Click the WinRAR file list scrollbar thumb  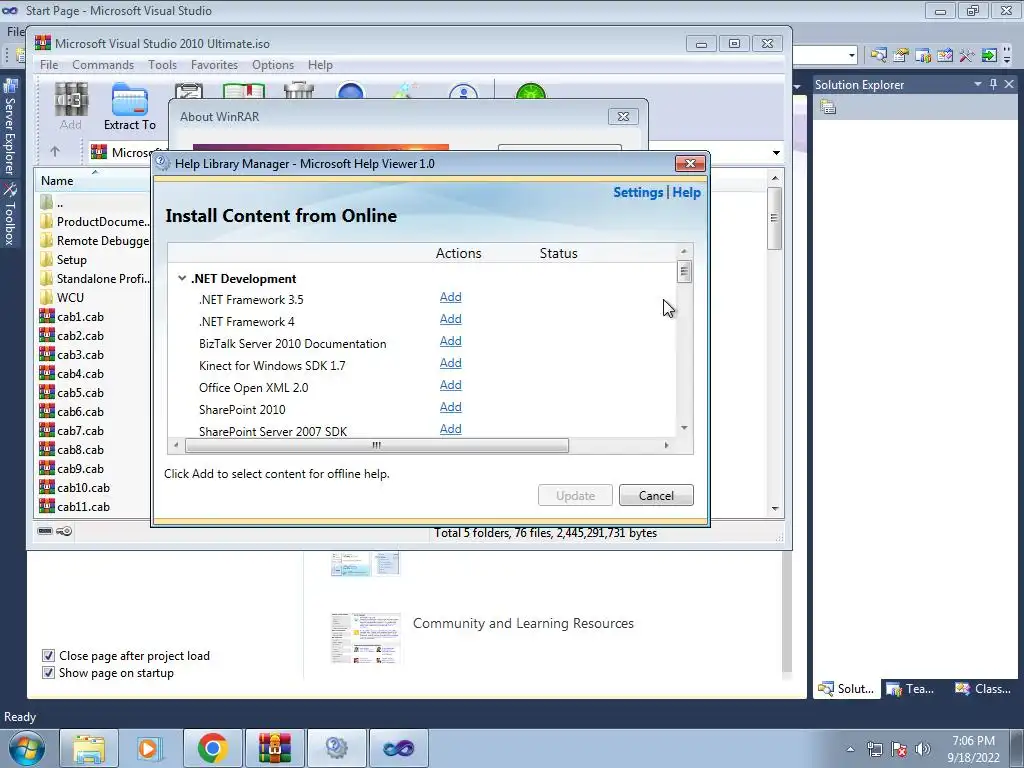pos(775,218)
